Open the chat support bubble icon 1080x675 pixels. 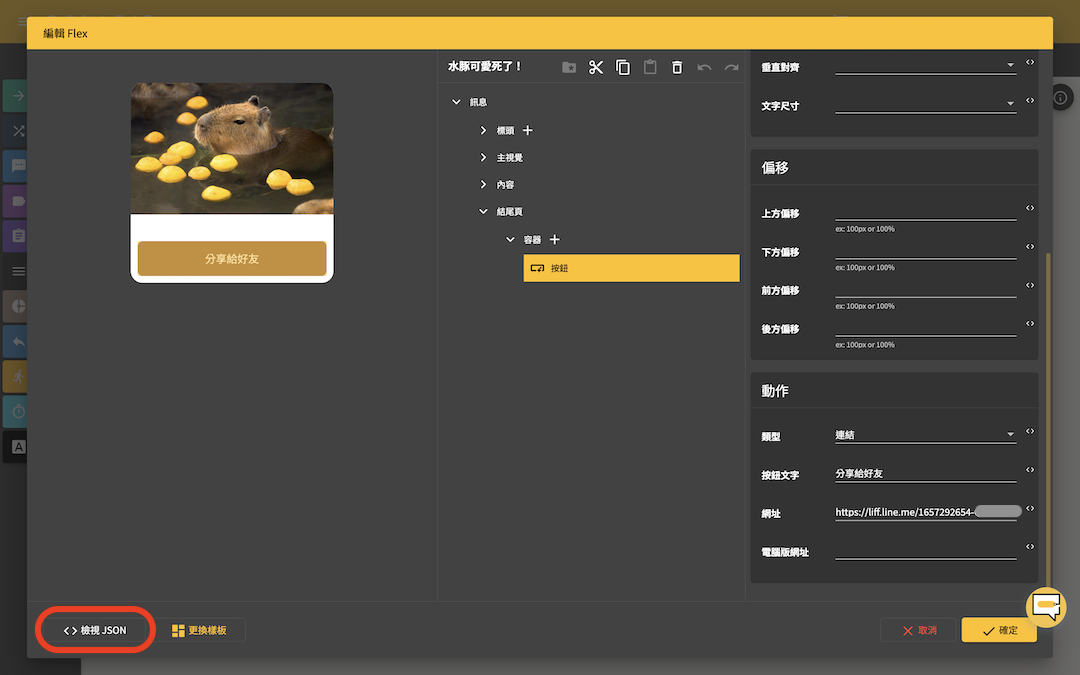pos(1046,607)
